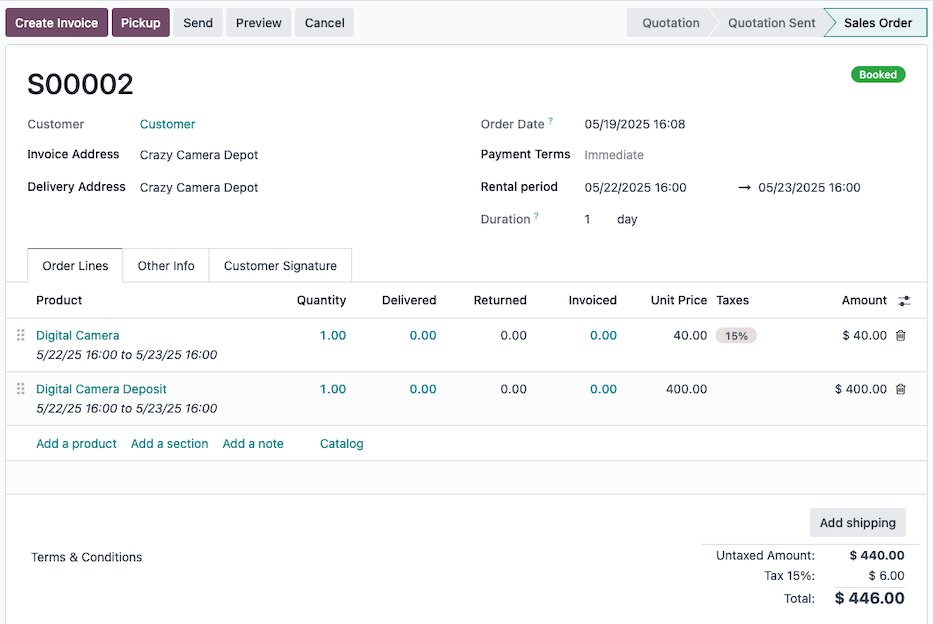Click the Duration help question mark
The image size is (933, 624).
pos(537,216)
